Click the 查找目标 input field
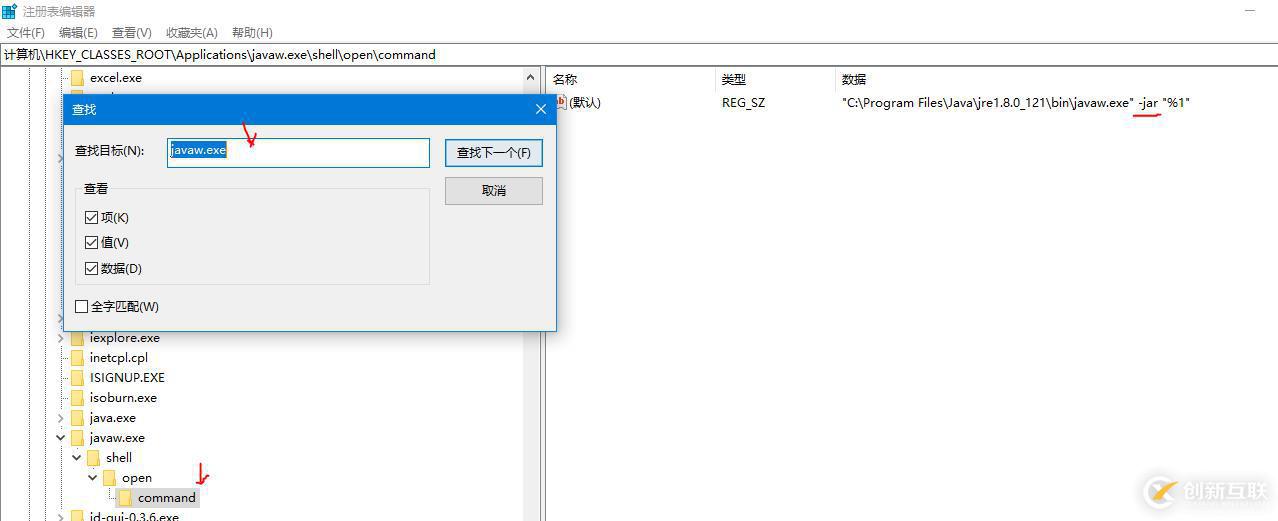The image size is (1278, 521). coord(298,152)
